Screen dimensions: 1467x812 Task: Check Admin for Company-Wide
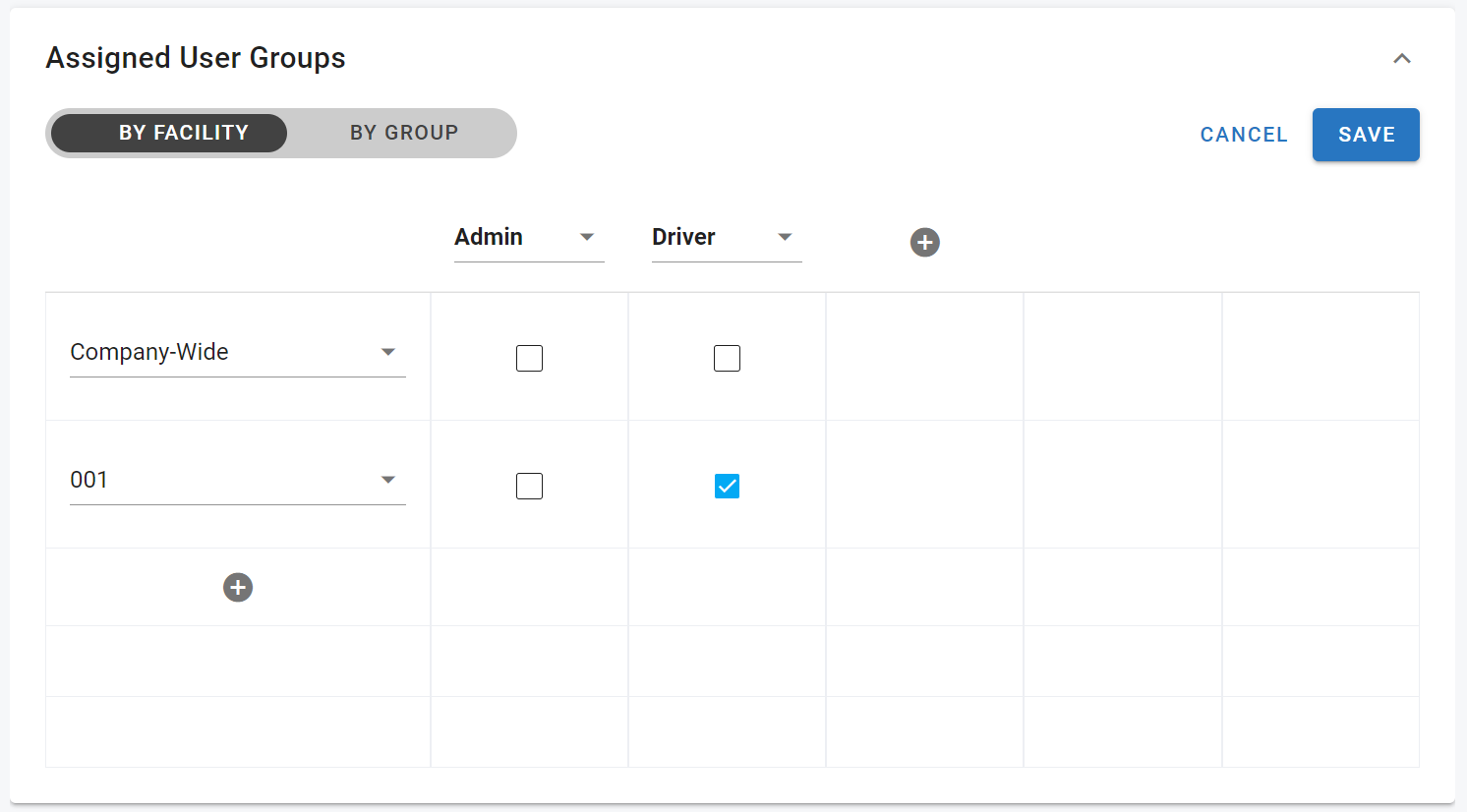[x=529, y=358]
